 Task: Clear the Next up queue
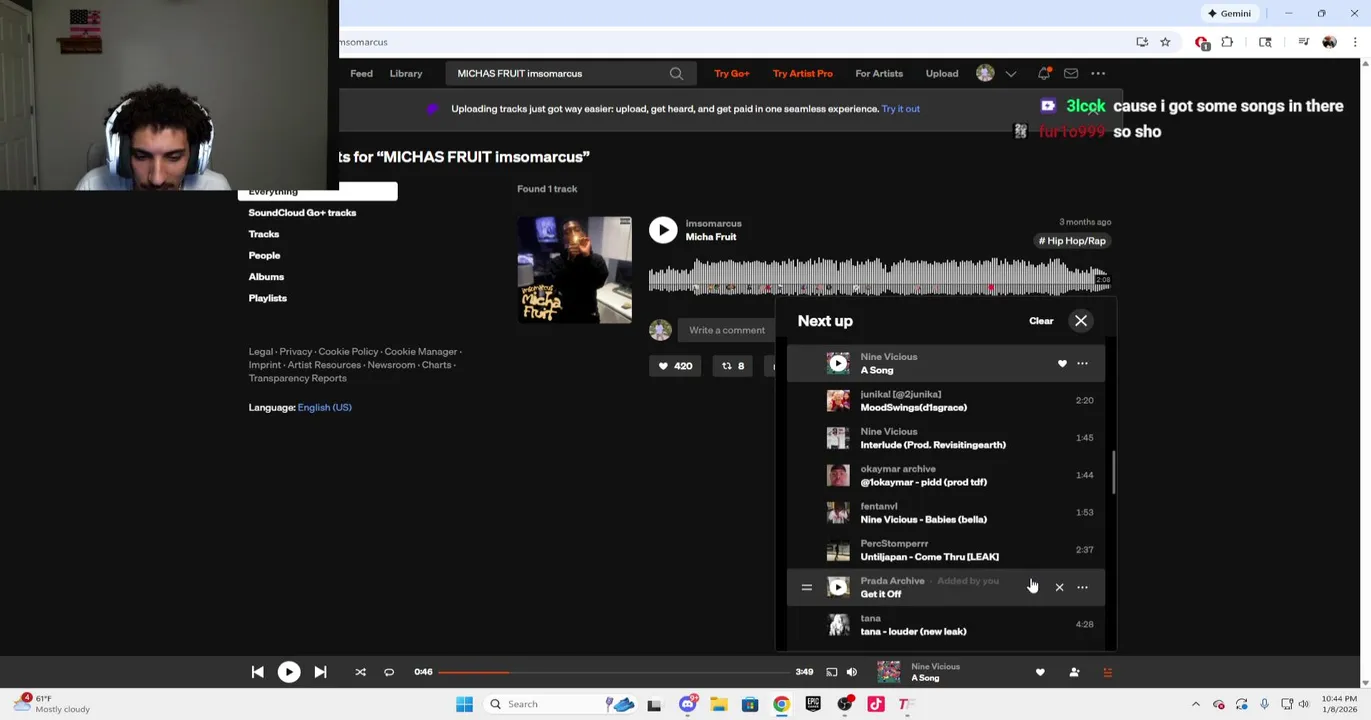tap(1041, 321)
